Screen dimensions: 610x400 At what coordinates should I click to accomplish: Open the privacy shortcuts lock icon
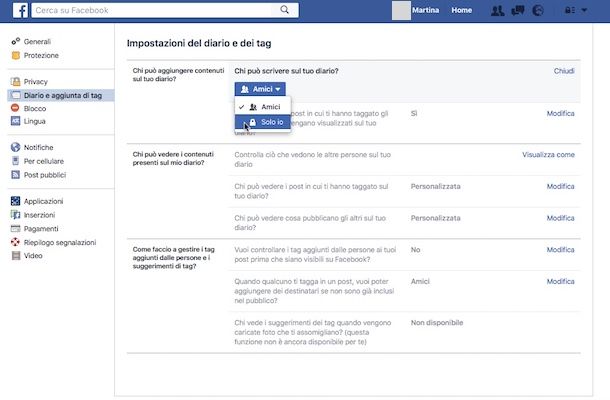(570, 10)
